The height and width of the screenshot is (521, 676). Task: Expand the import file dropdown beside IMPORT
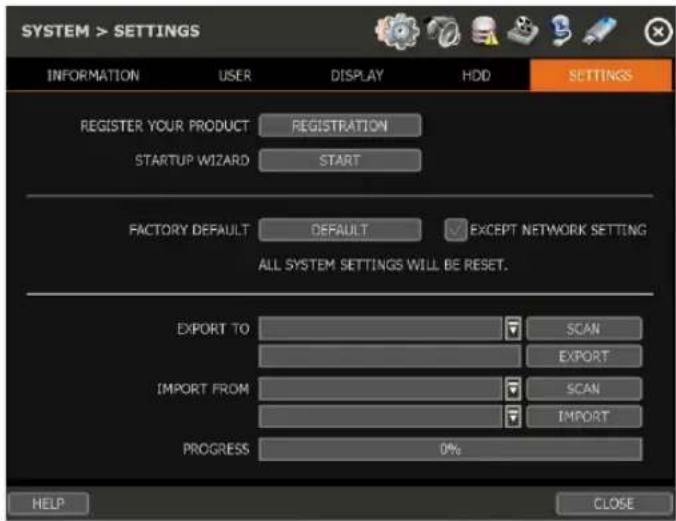[513, 417]
